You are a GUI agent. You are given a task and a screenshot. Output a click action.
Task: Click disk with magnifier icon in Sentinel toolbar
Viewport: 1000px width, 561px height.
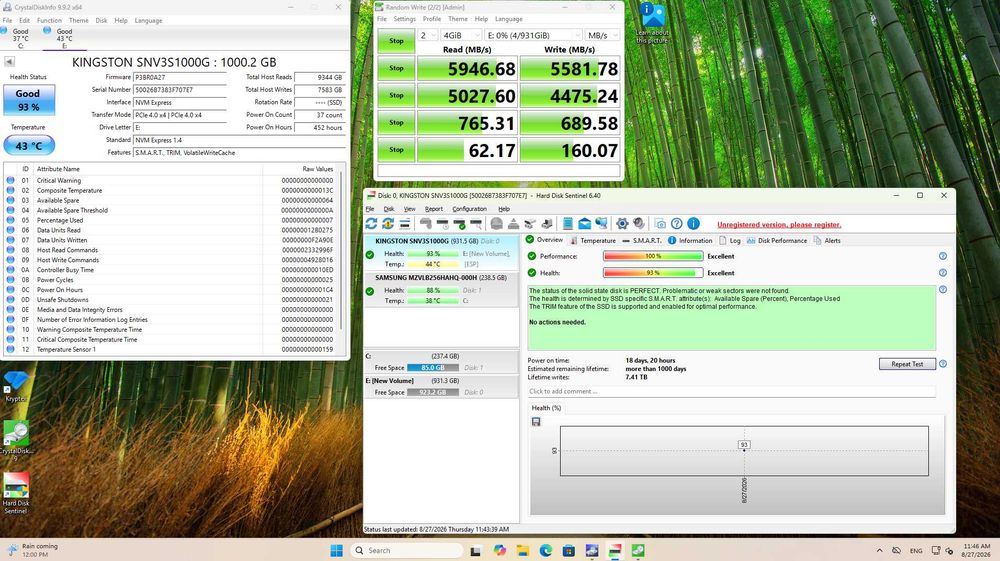tap(476, 224)
